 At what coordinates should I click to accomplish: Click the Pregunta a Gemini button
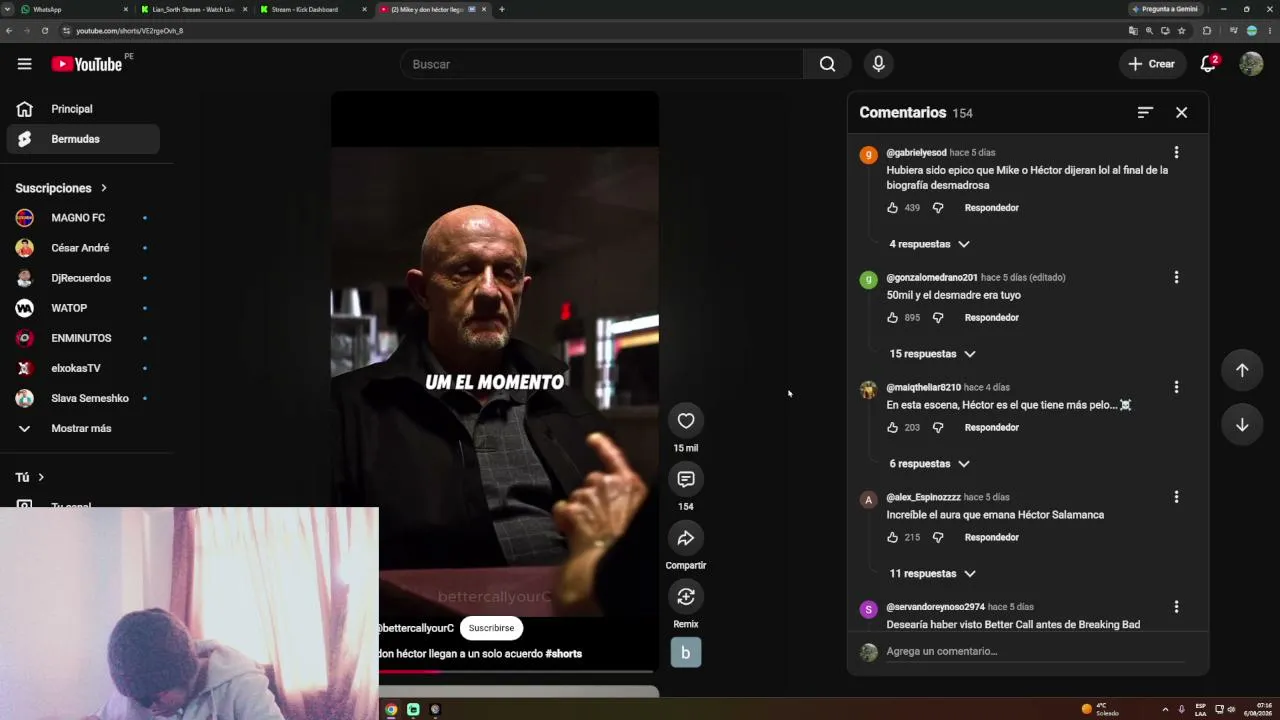1165,9
